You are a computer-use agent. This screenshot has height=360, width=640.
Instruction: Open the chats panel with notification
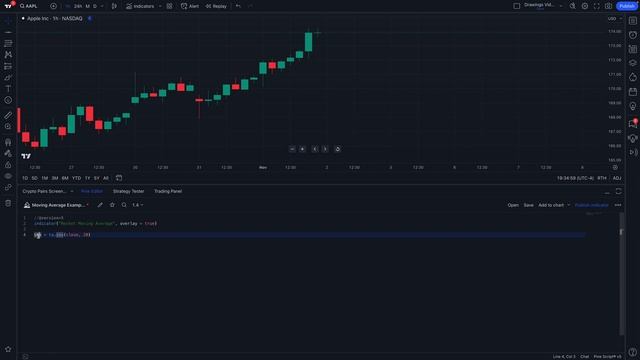pos(633,123)
